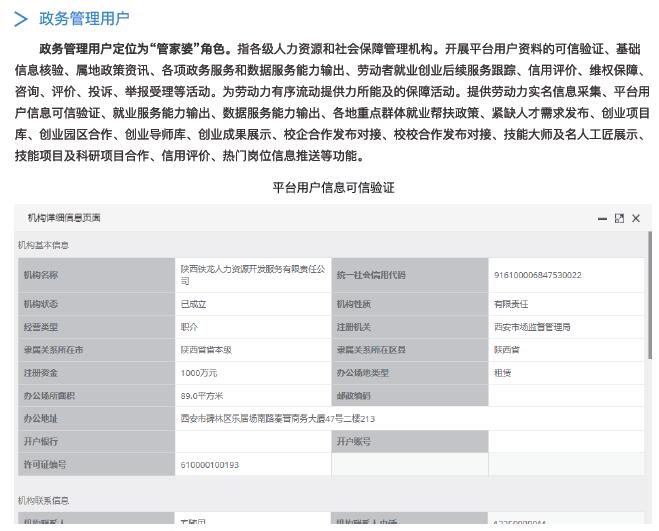The height and width of the screenshot is (531, 659).
Task: Click the 机构基本信息 section header
Action: coord(43,245)
